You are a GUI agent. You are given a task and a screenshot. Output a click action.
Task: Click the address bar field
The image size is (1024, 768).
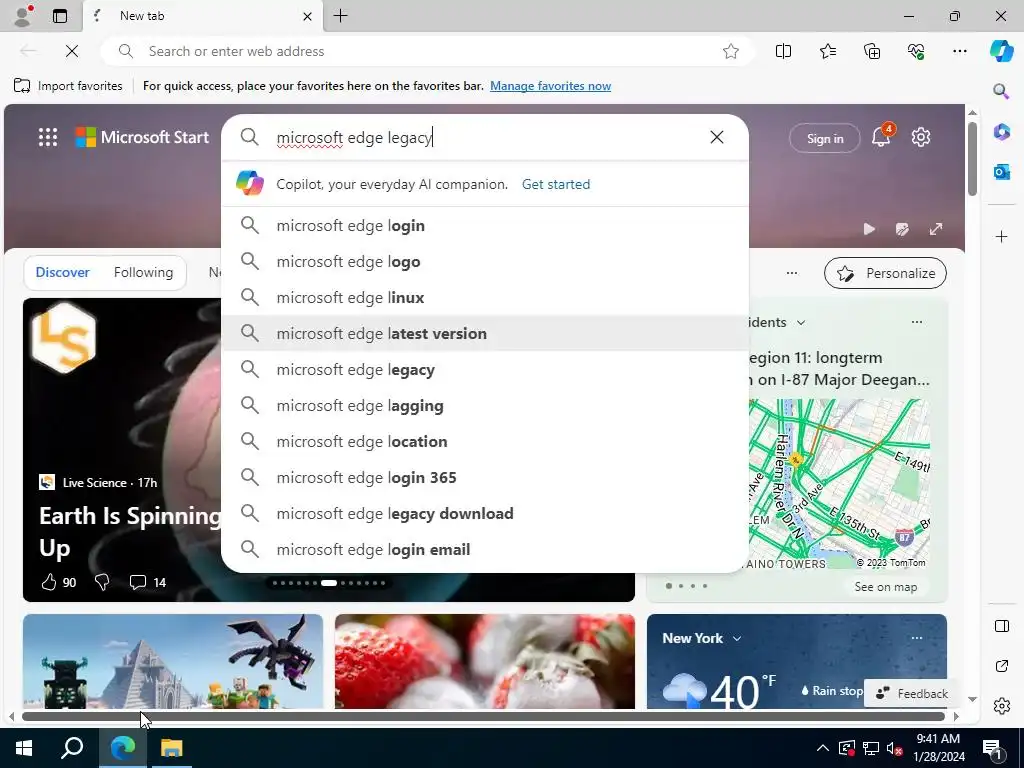click(x=428, y=51)
